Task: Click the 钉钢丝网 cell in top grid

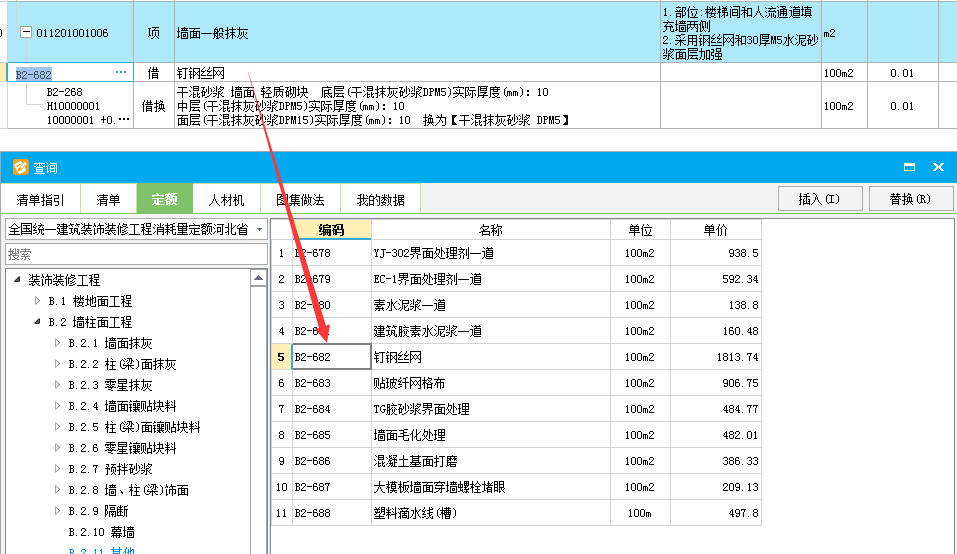Action: [x=417, y=73]
